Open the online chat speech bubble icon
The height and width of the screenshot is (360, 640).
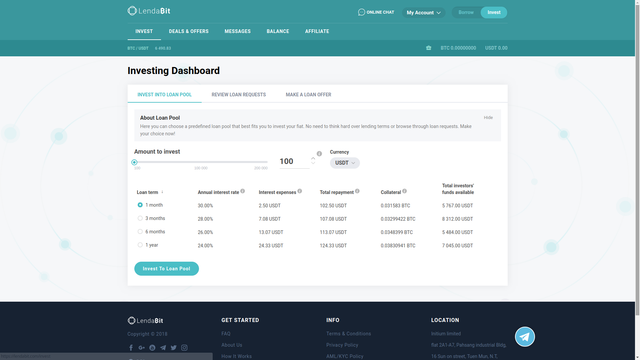pos(361,12)
